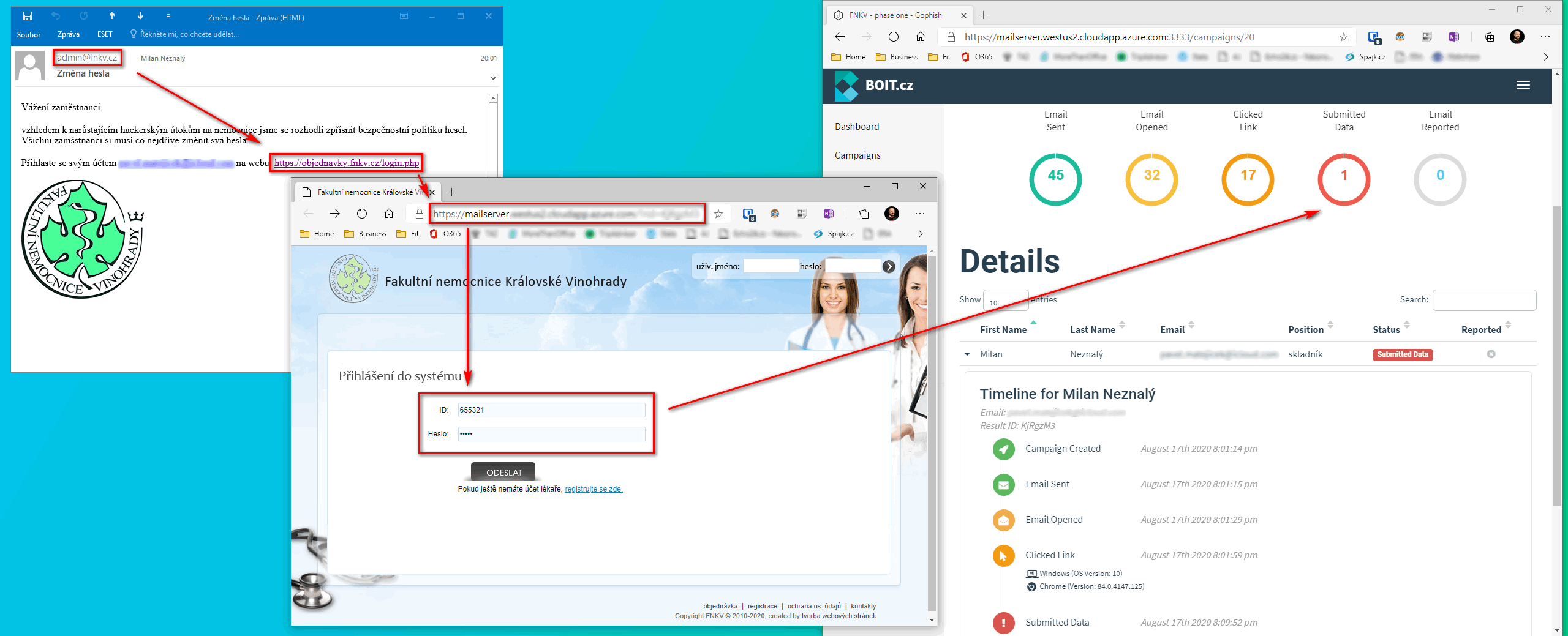Go to previous item arrow in Outlook
1568x636 pixels.
[x=112, y=16]
